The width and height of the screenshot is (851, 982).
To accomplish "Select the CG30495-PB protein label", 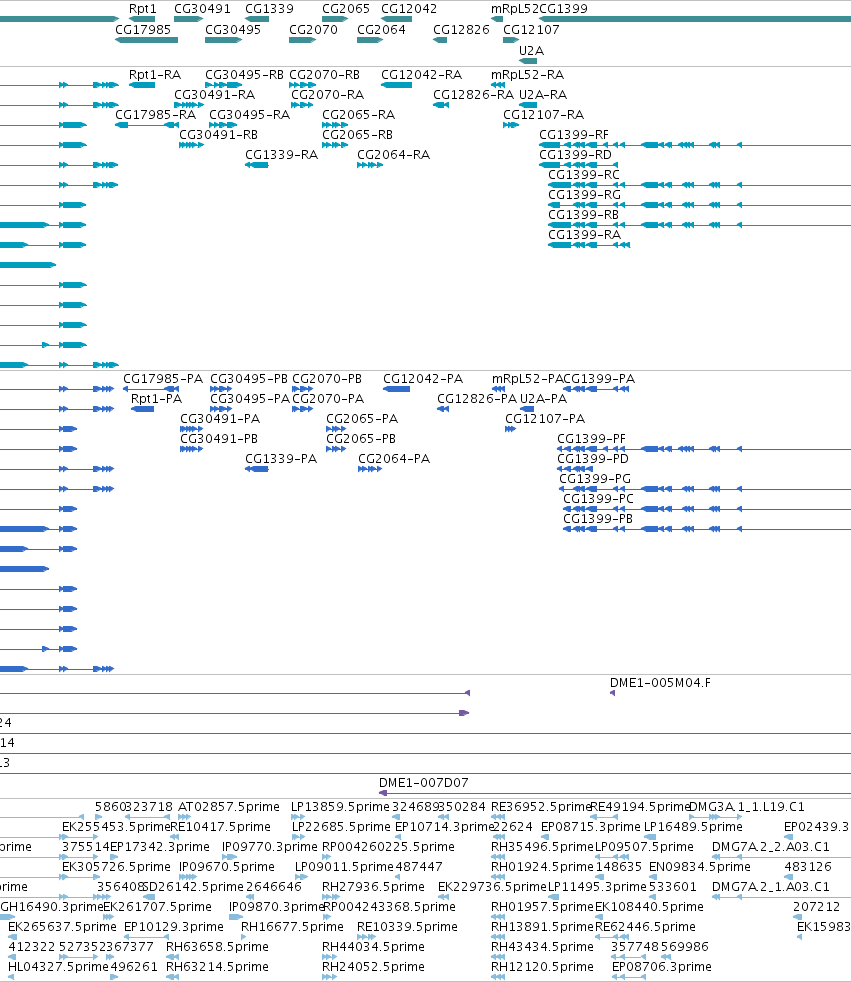I will [x=249, y=379].
